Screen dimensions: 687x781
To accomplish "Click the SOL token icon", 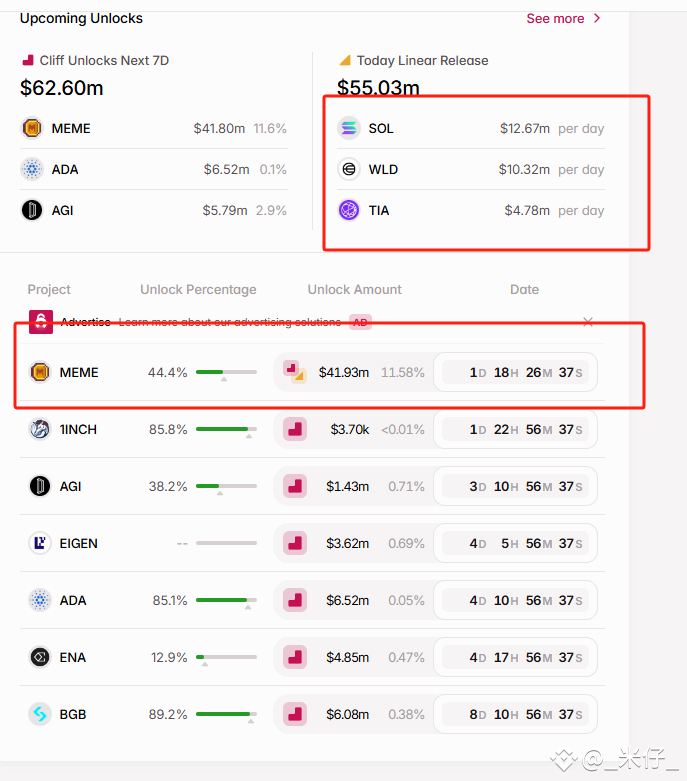I will coord(349,129).
